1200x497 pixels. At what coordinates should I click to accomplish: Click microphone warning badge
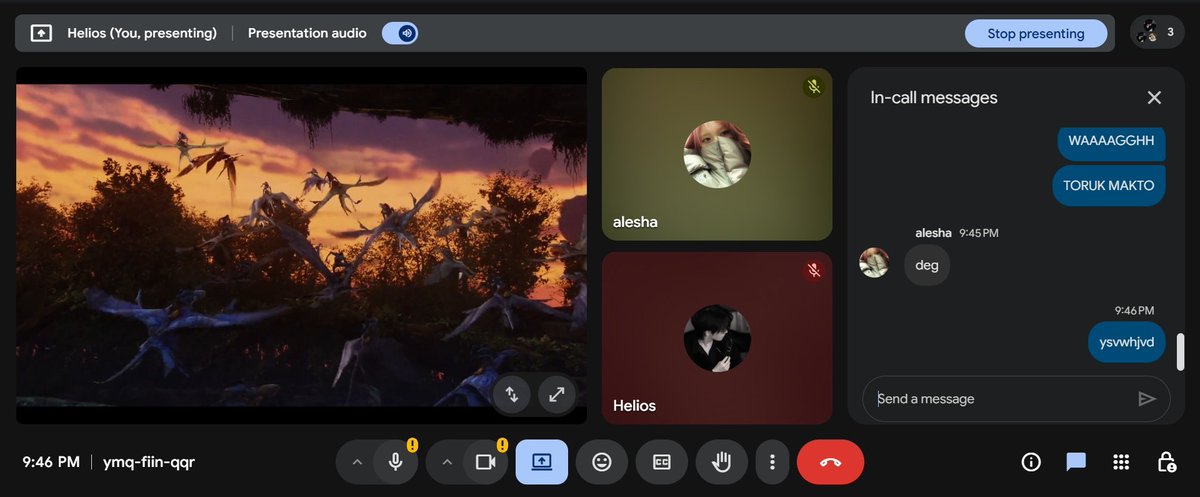(412, 445)
